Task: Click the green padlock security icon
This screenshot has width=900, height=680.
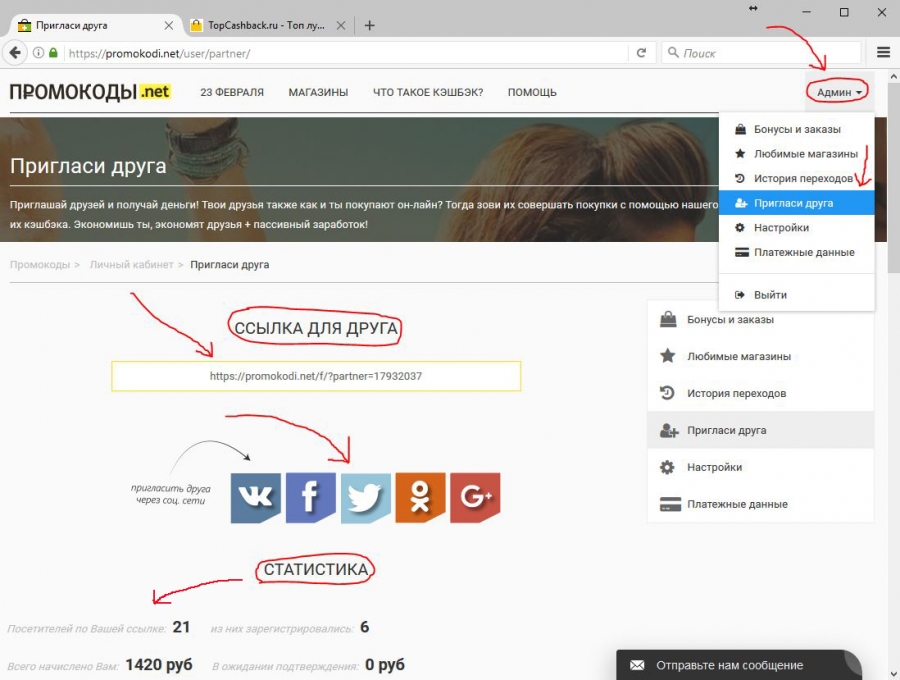Action: (53, 53)
